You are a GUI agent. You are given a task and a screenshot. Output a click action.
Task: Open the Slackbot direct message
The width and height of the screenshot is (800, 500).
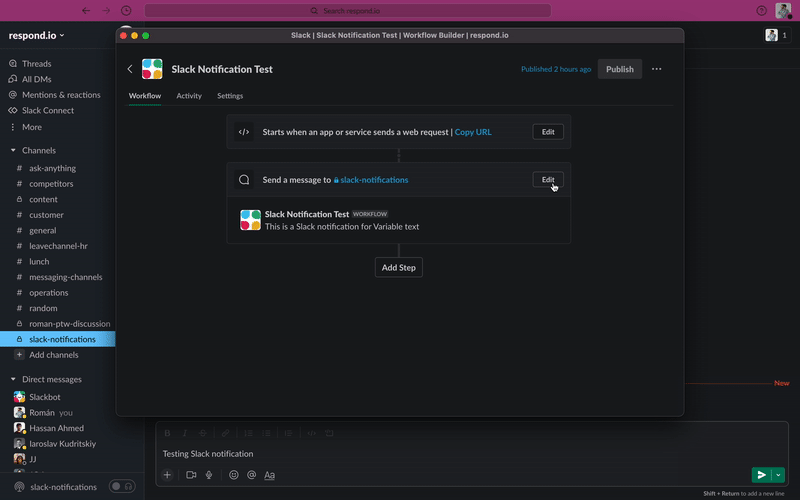click(44, 397)
